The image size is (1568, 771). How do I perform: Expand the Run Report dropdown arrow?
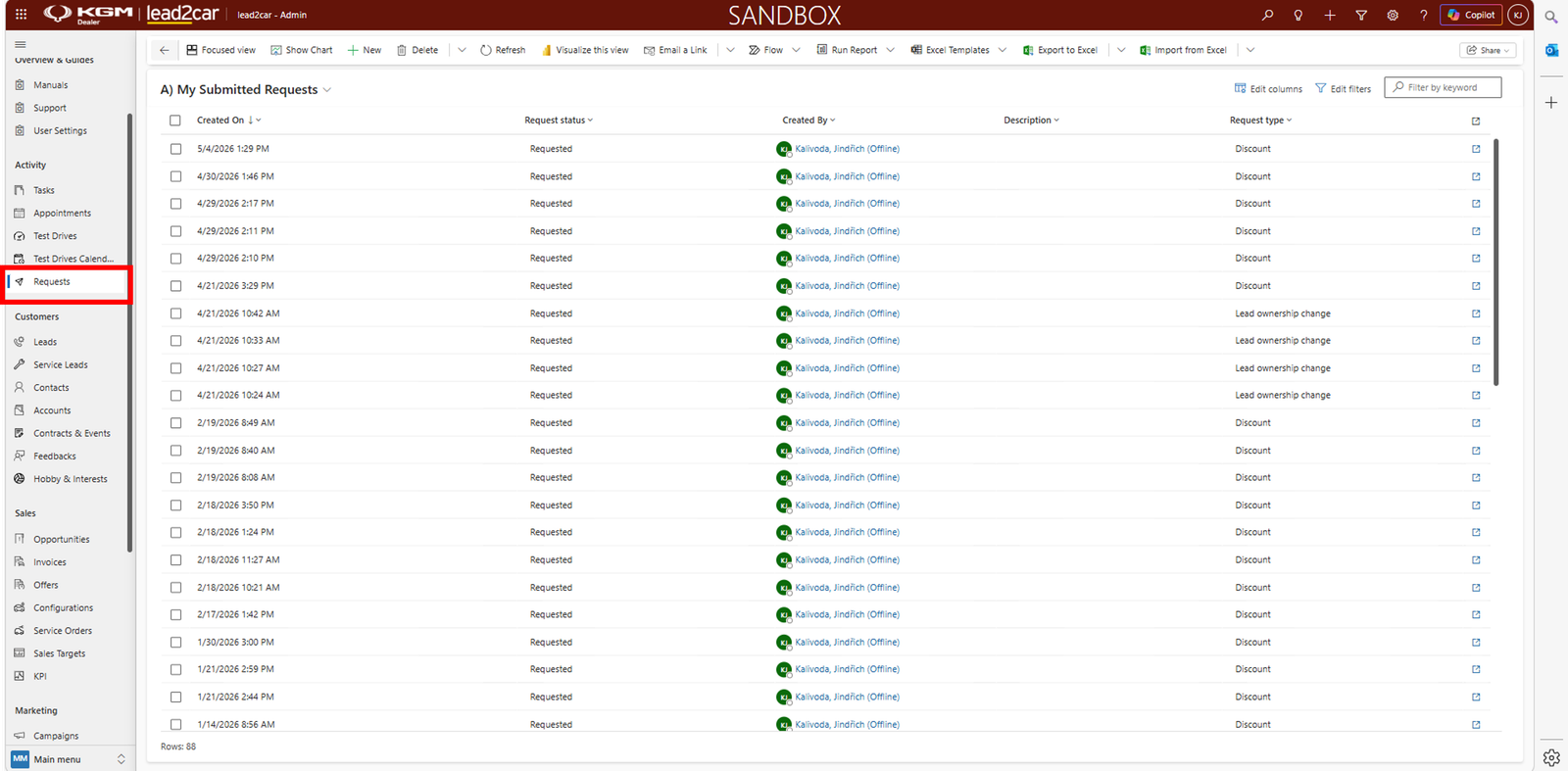(x=890, y=50)
